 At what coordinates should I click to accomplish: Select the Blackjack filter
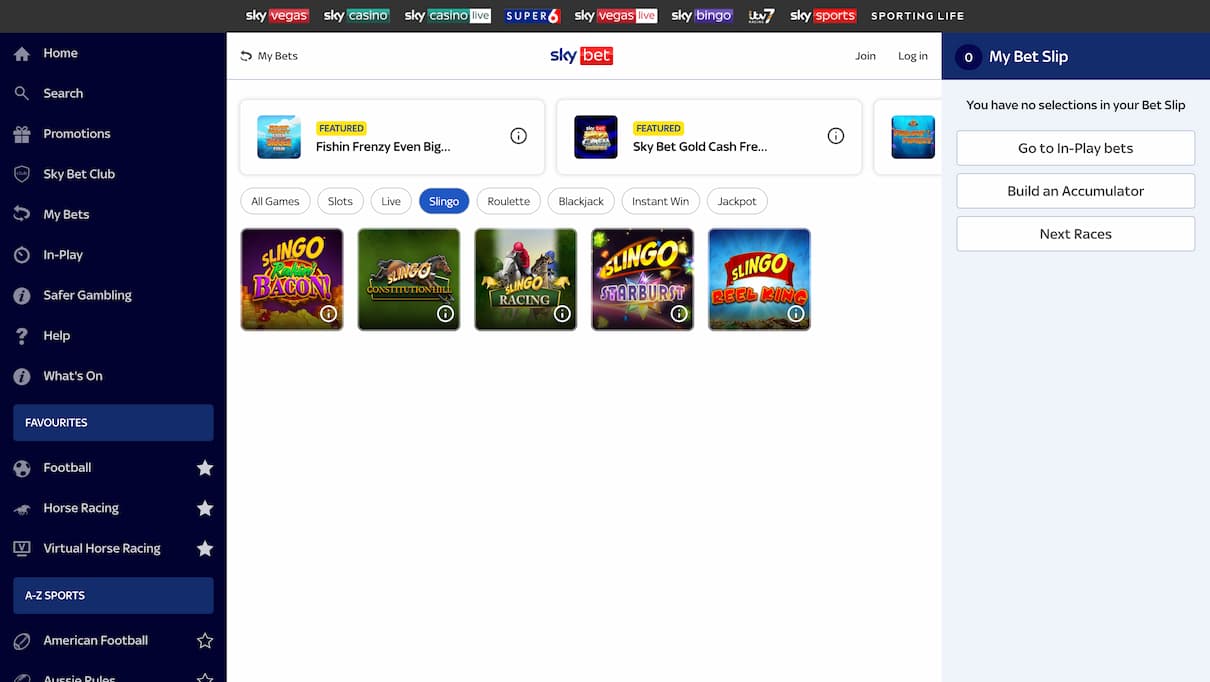pos(581,201)
